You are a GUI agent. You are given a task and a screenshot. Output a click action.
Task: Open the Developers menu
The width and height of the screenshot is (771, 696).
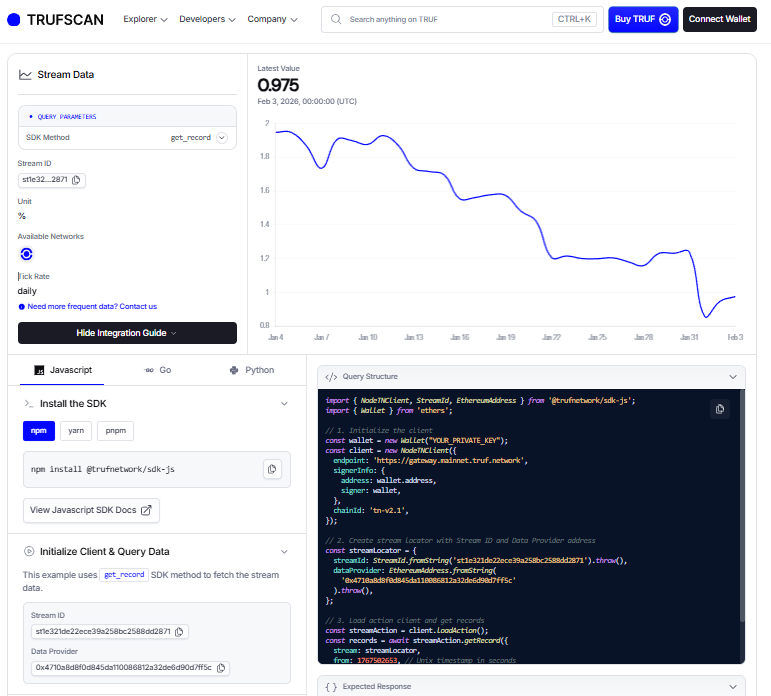[207, 19]
